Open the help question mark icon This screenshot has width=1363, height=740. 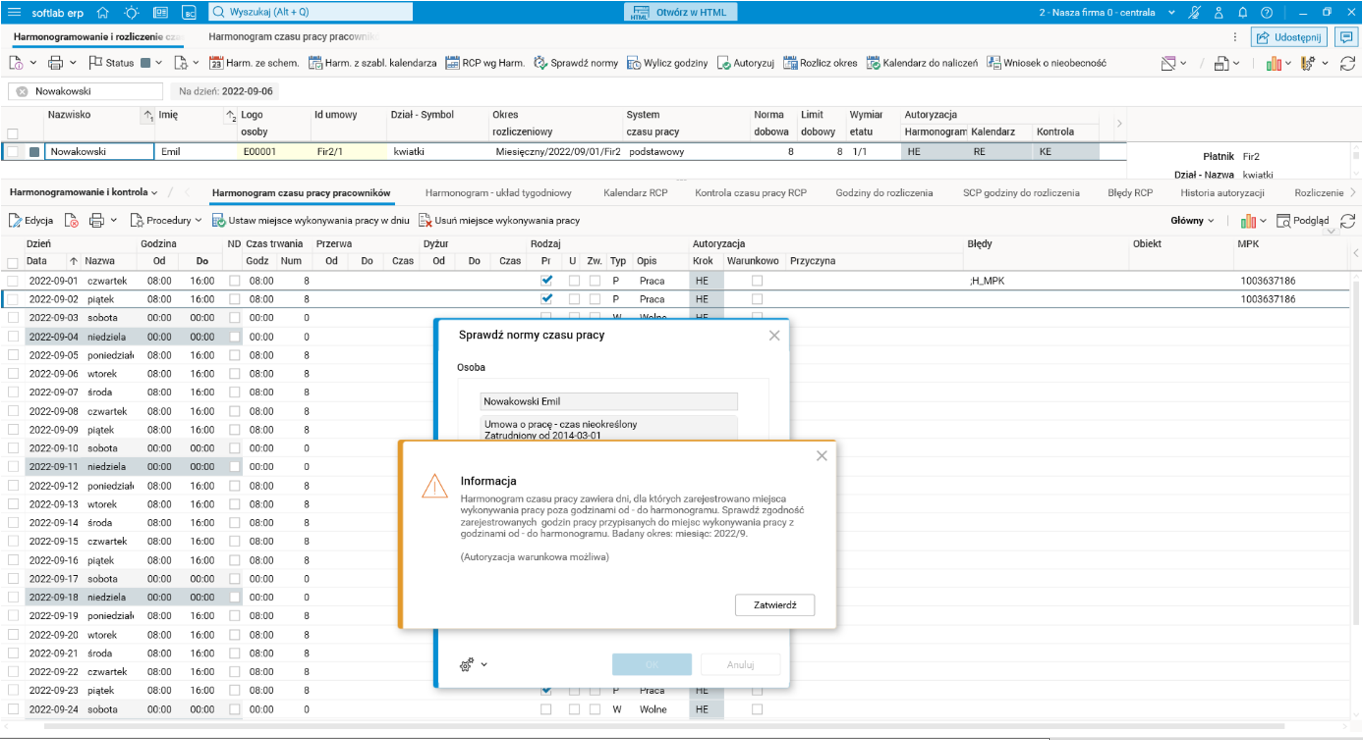[x=1267, y=13]
